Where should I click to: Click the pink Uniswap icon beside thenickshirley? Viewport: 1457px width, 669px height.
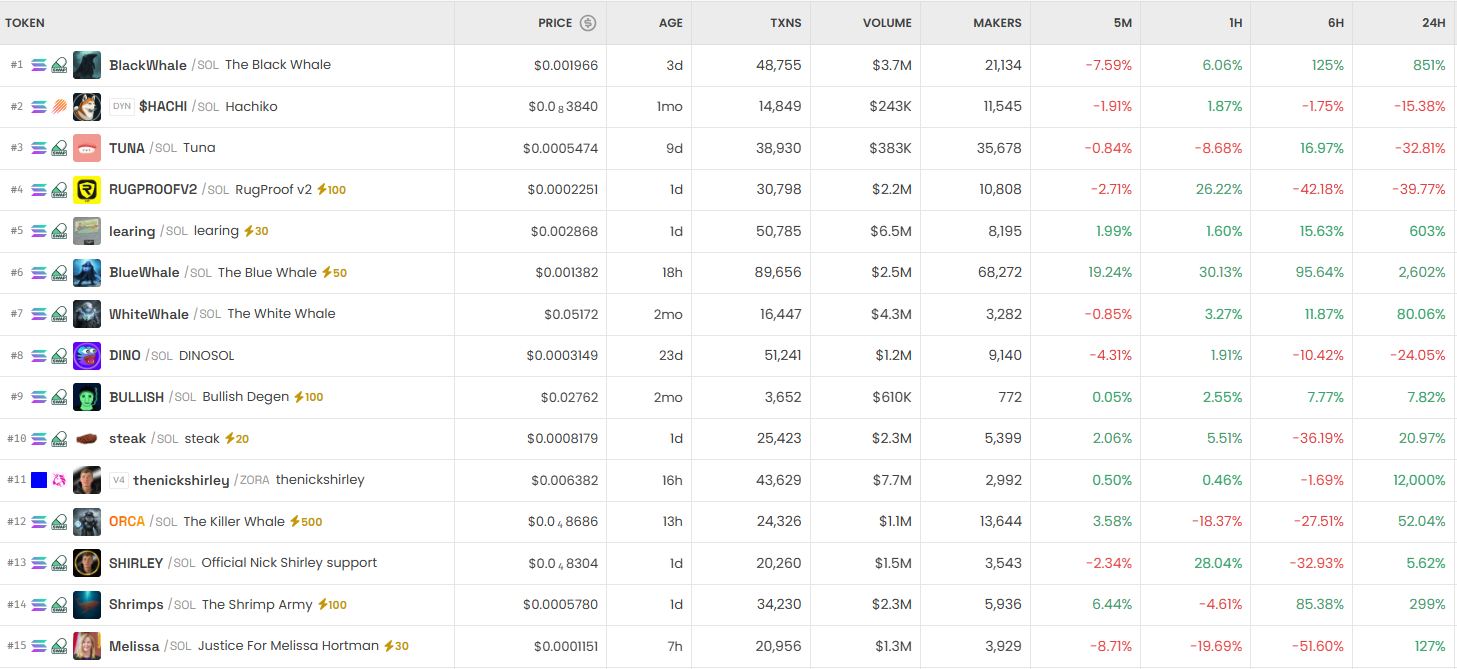60,480
